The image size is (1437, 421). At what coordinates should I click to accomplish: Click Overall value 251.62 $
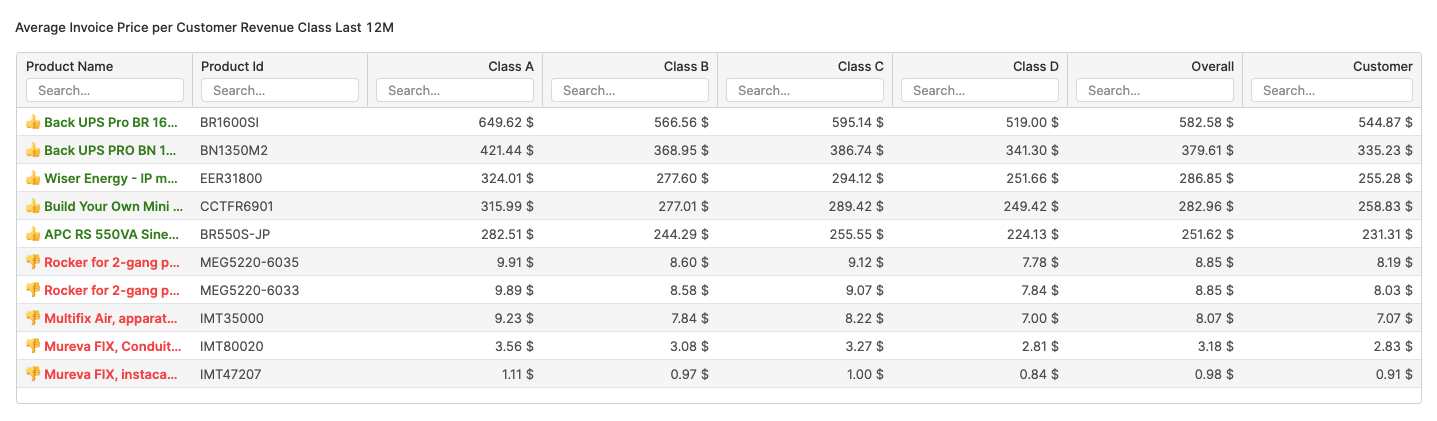(x=1206, y=234)
